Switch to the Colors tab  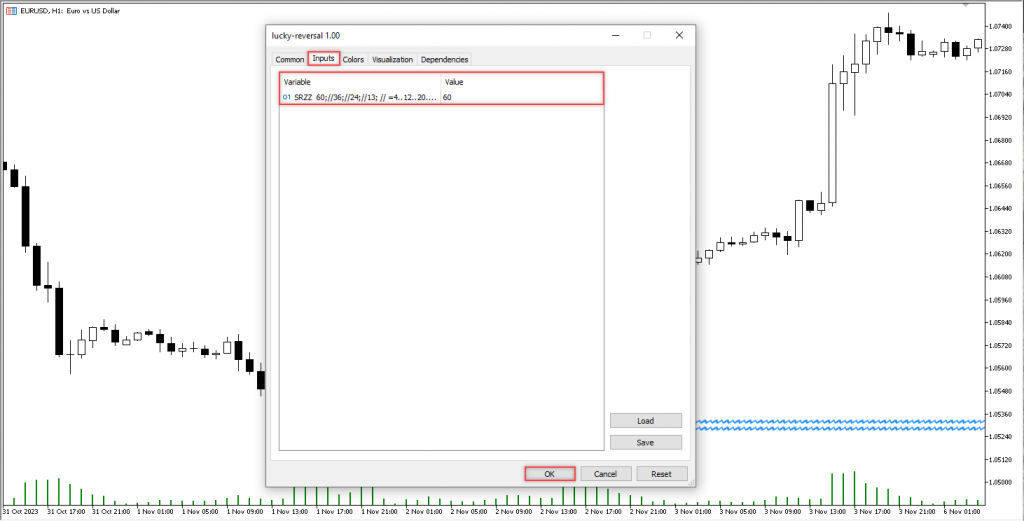click(x=353, y=59)
